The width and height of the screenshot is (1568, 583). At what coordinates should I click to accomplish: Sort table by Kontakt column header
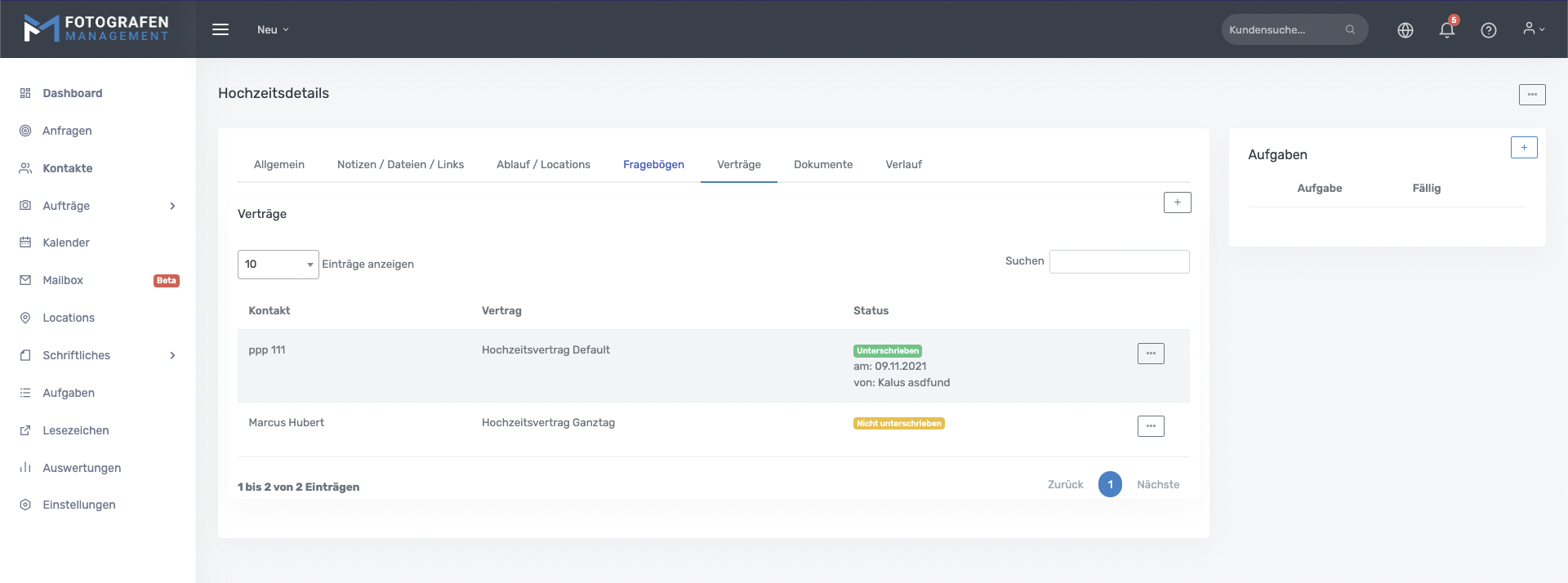pos(269,310)
